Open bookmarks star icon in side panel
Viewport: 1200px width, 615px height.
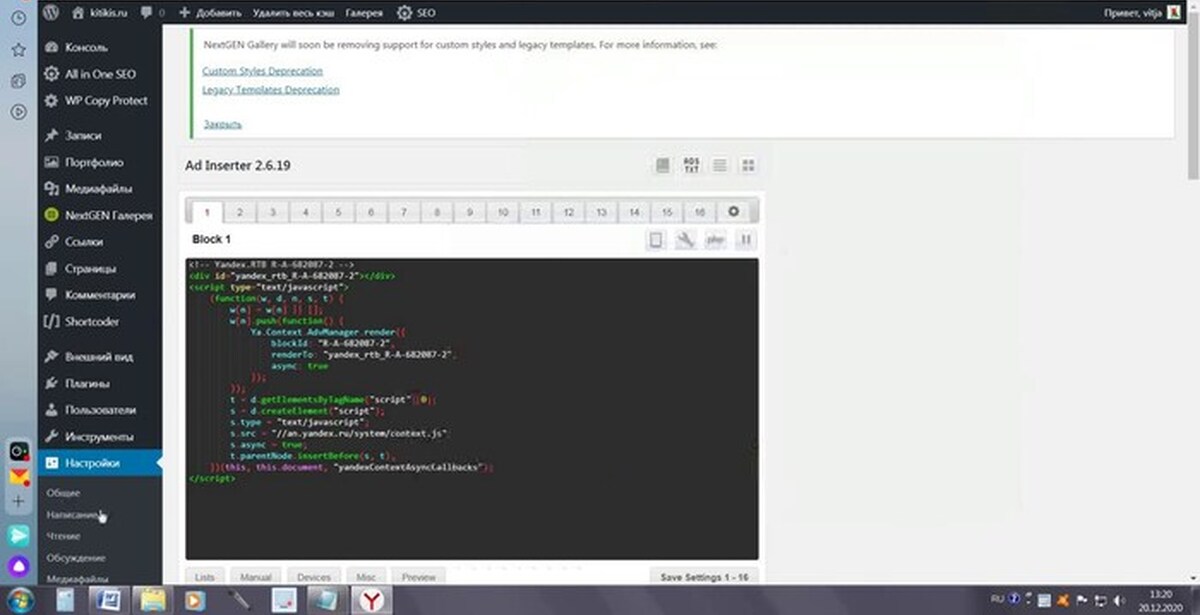(x=18, y=49)
